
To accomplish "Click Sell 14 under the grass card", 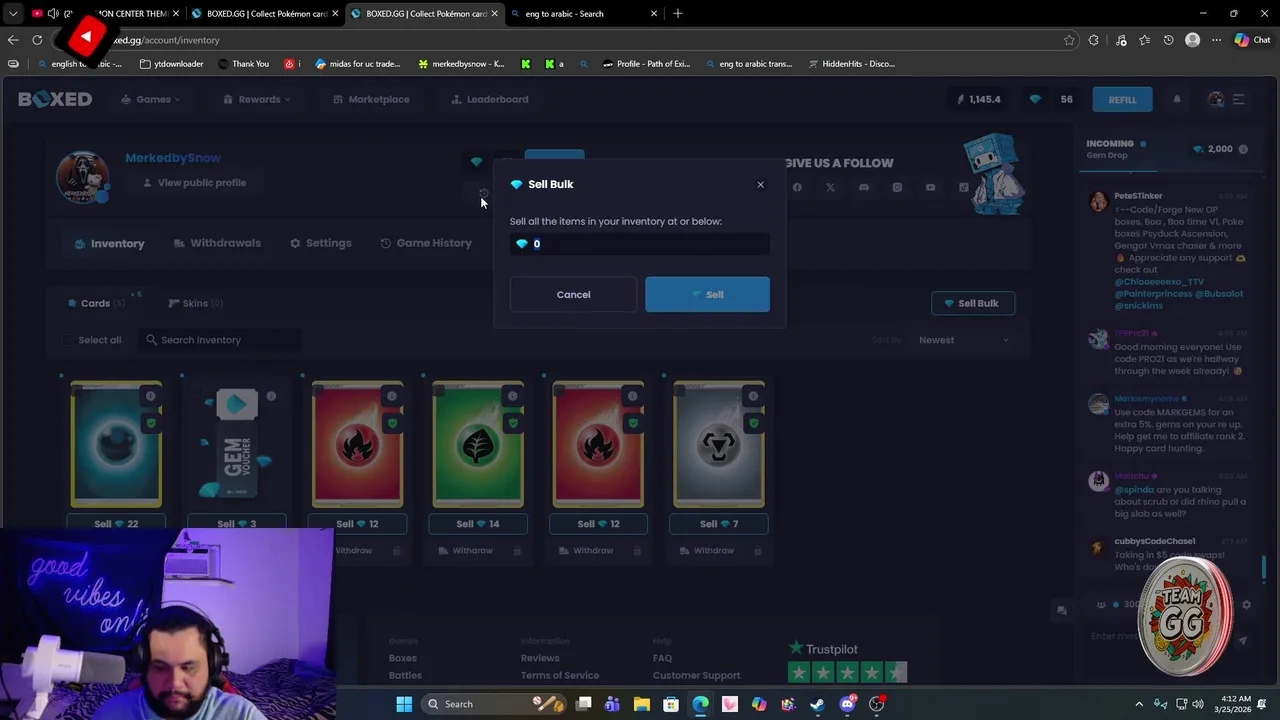I will click(x=478, y=523).
